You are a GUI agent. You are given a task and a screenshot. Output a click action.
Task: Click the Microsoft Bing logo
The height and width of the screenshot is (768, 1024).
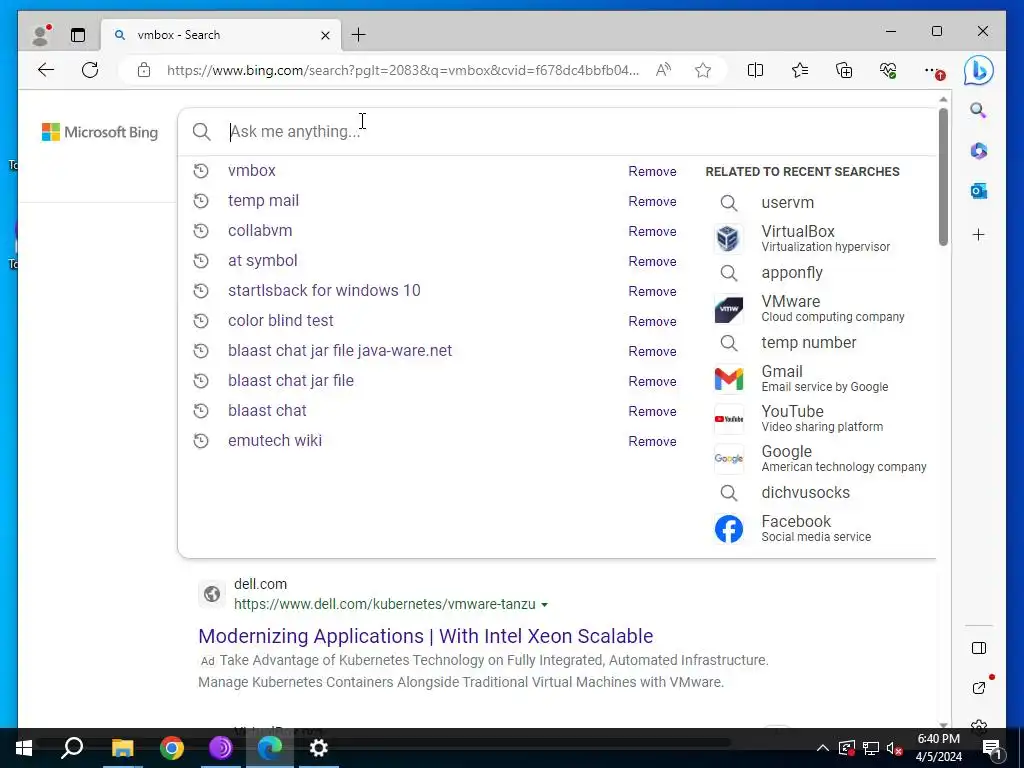point(100,132)
